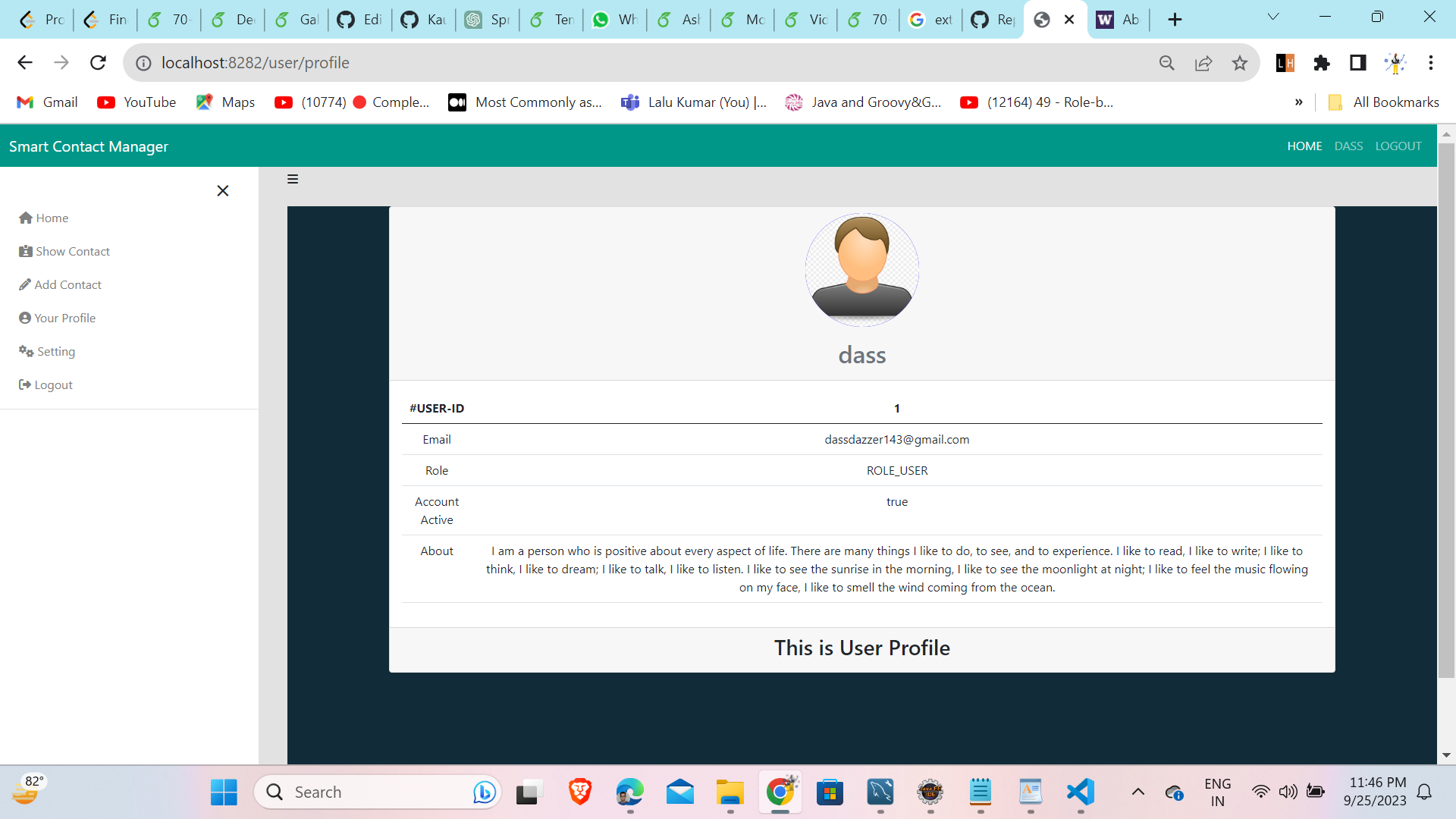The width and height of the screenshot is (1456, 819).
Task: Expand the hidden bookmarks chevron
Action: tap(1298, 102)
